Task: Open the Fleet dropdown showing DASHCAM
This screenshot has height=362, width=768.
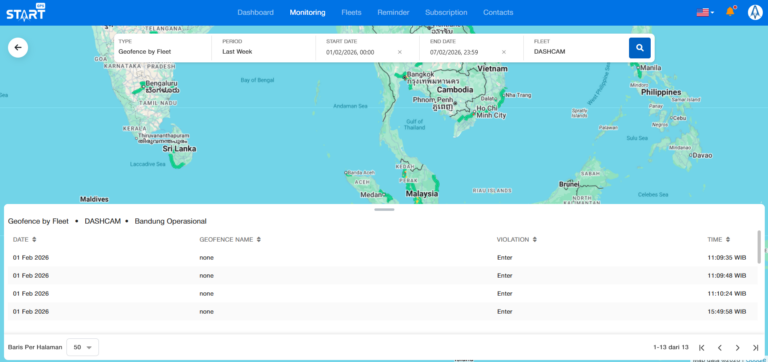Action: click(576, 48)
